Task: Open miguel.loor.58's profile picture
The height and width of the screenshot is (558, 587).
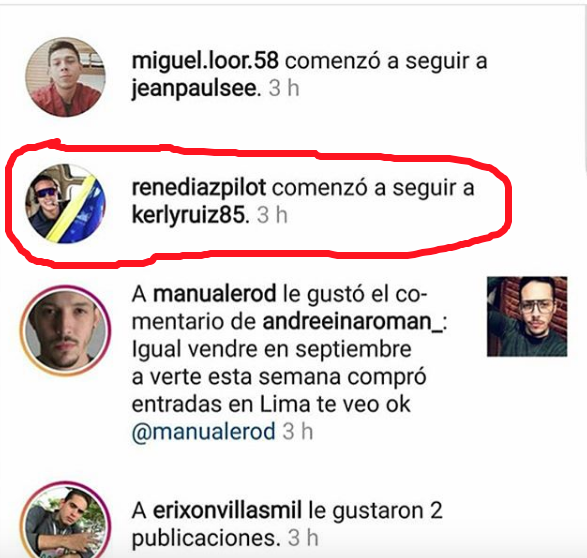Action: coord(66,77)
